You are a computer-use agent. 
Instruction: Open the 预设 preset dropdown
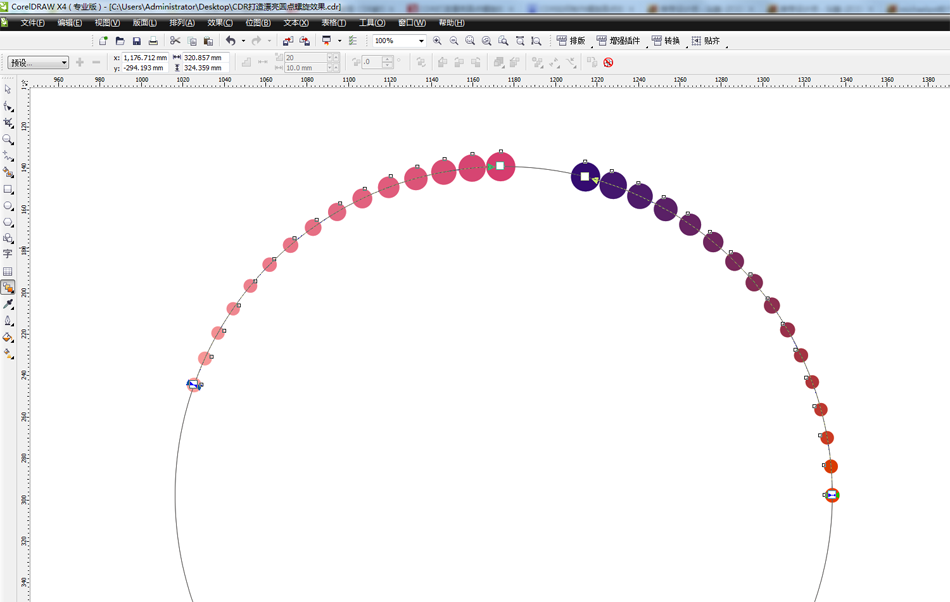(x=38, y=63)
